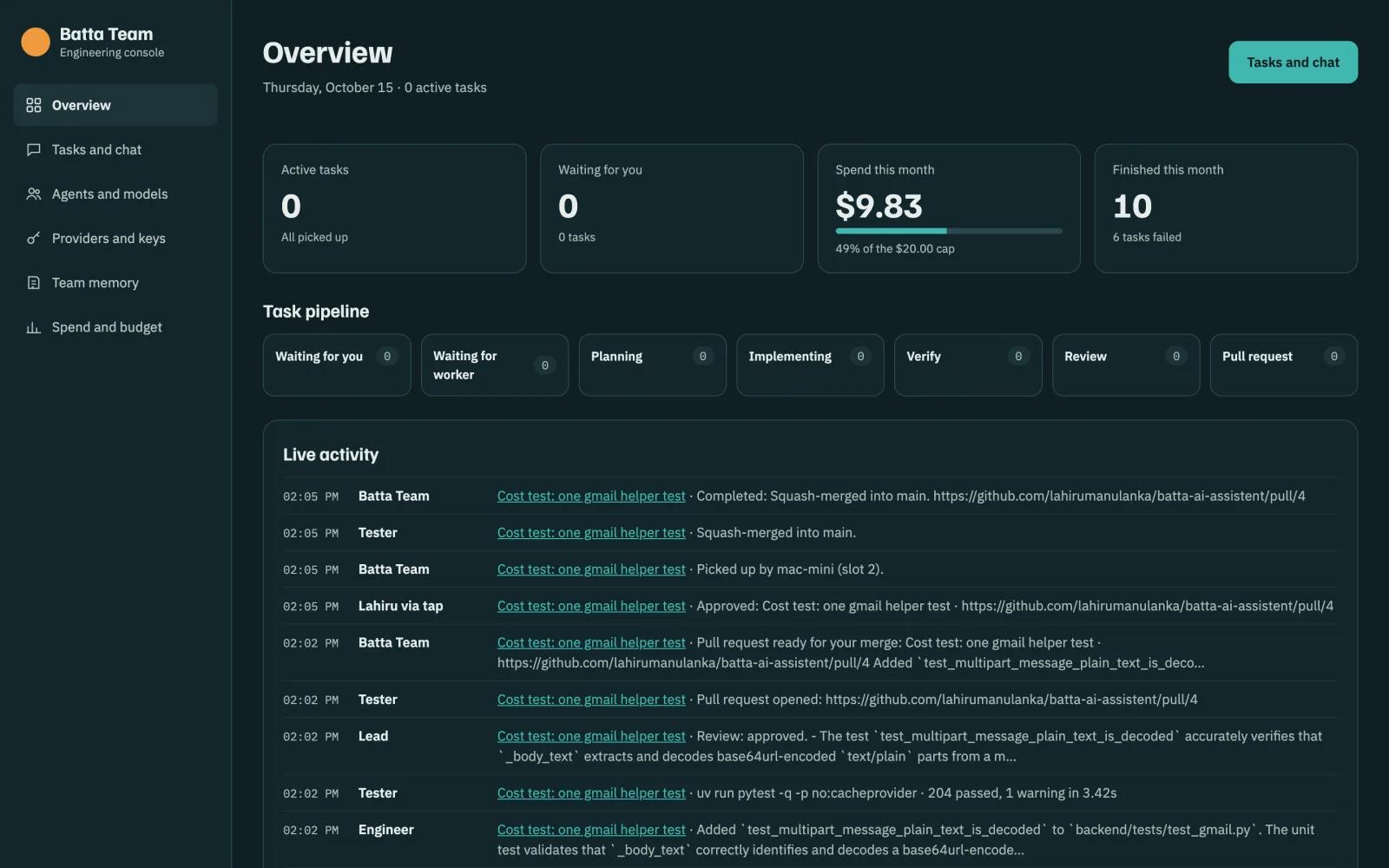Click '204 passed, 1 warning in 3.42s' text
1389x868 pixels.
point(1022,793)
